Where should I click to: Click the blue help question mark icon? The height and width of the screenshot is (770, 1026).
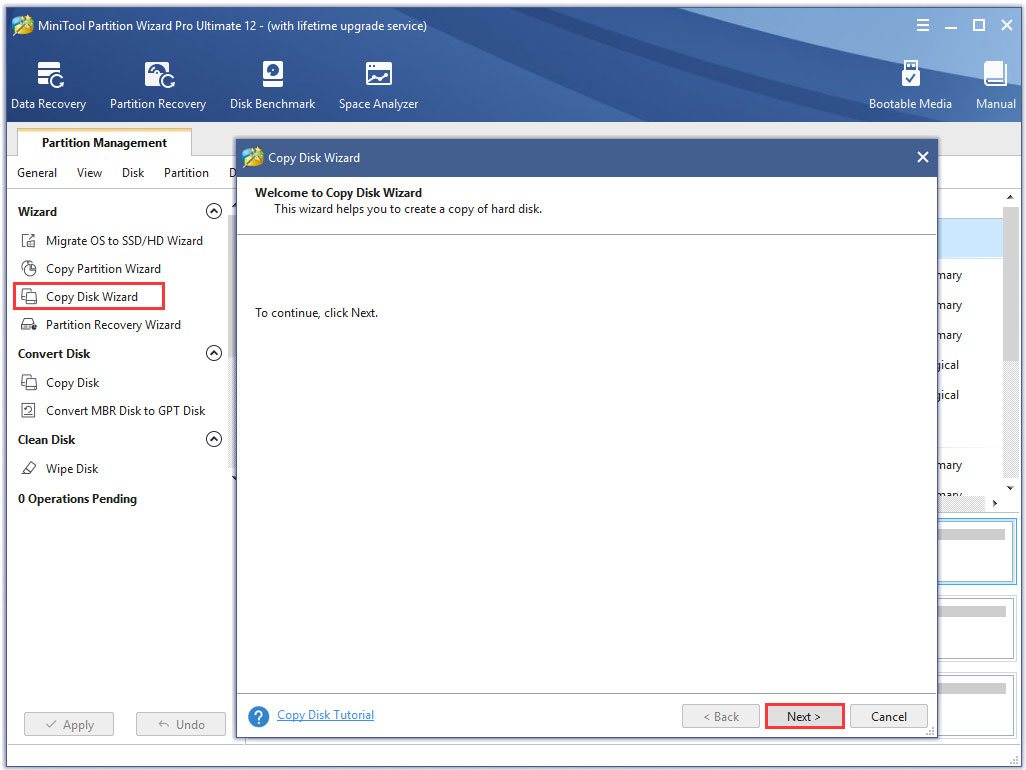[x=258, y=716]
